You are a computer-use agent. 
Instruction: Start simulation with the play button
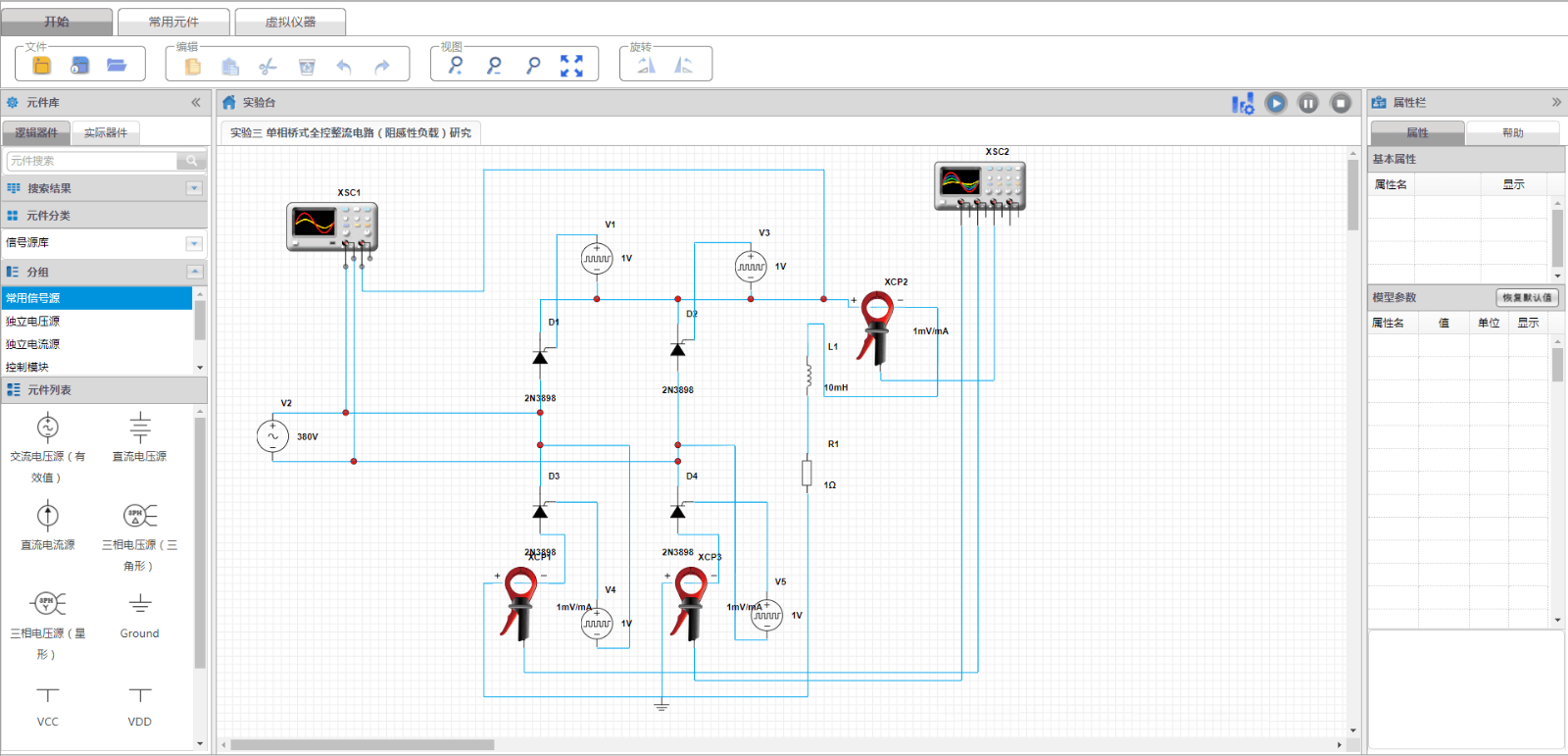(1276, 103)
